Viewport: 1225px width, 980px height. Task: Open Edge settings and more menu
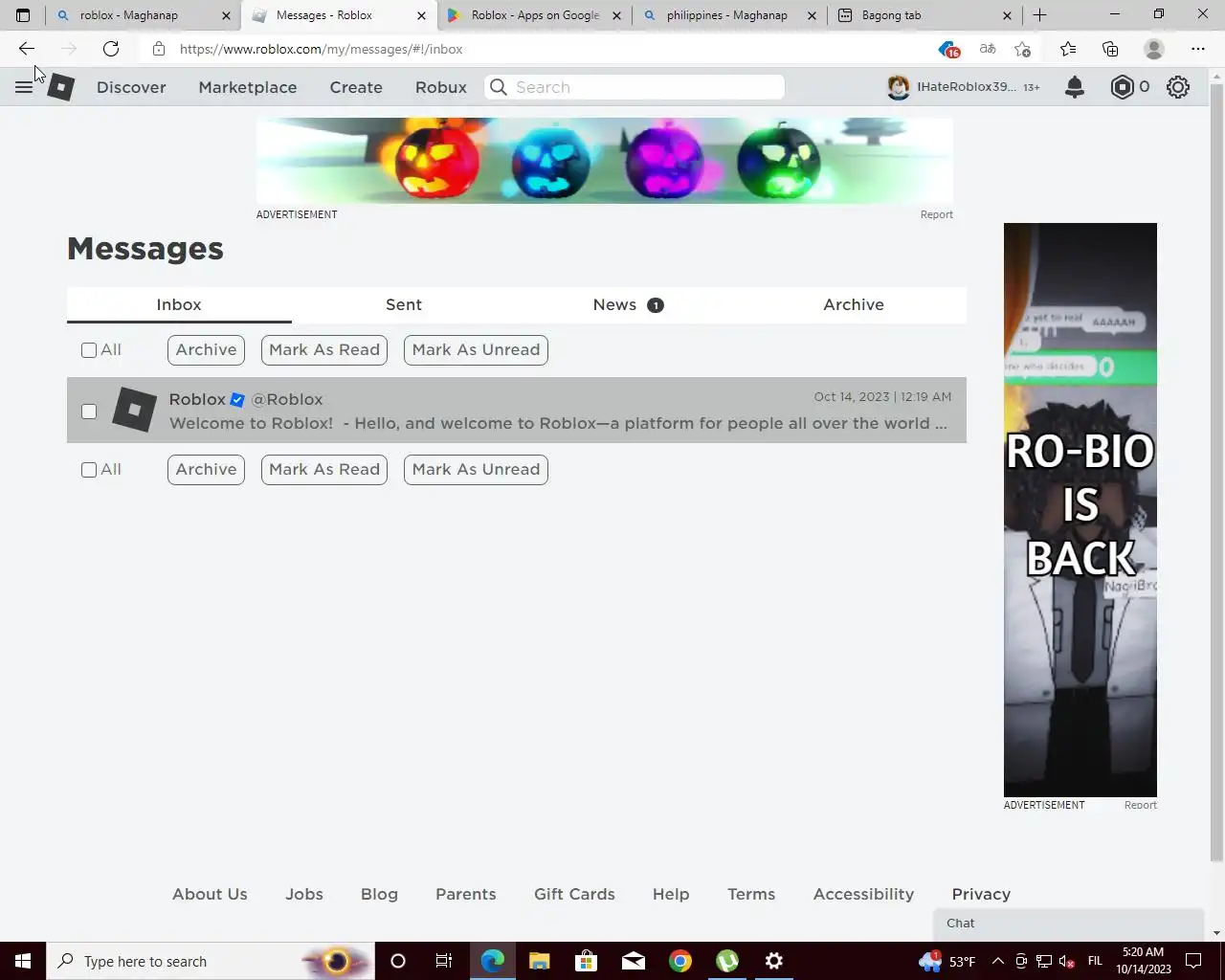coord(1198,49)
